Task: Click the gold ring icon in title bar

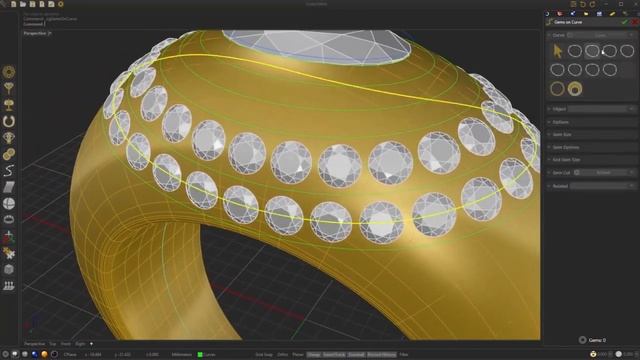Action: click(61, 4)
